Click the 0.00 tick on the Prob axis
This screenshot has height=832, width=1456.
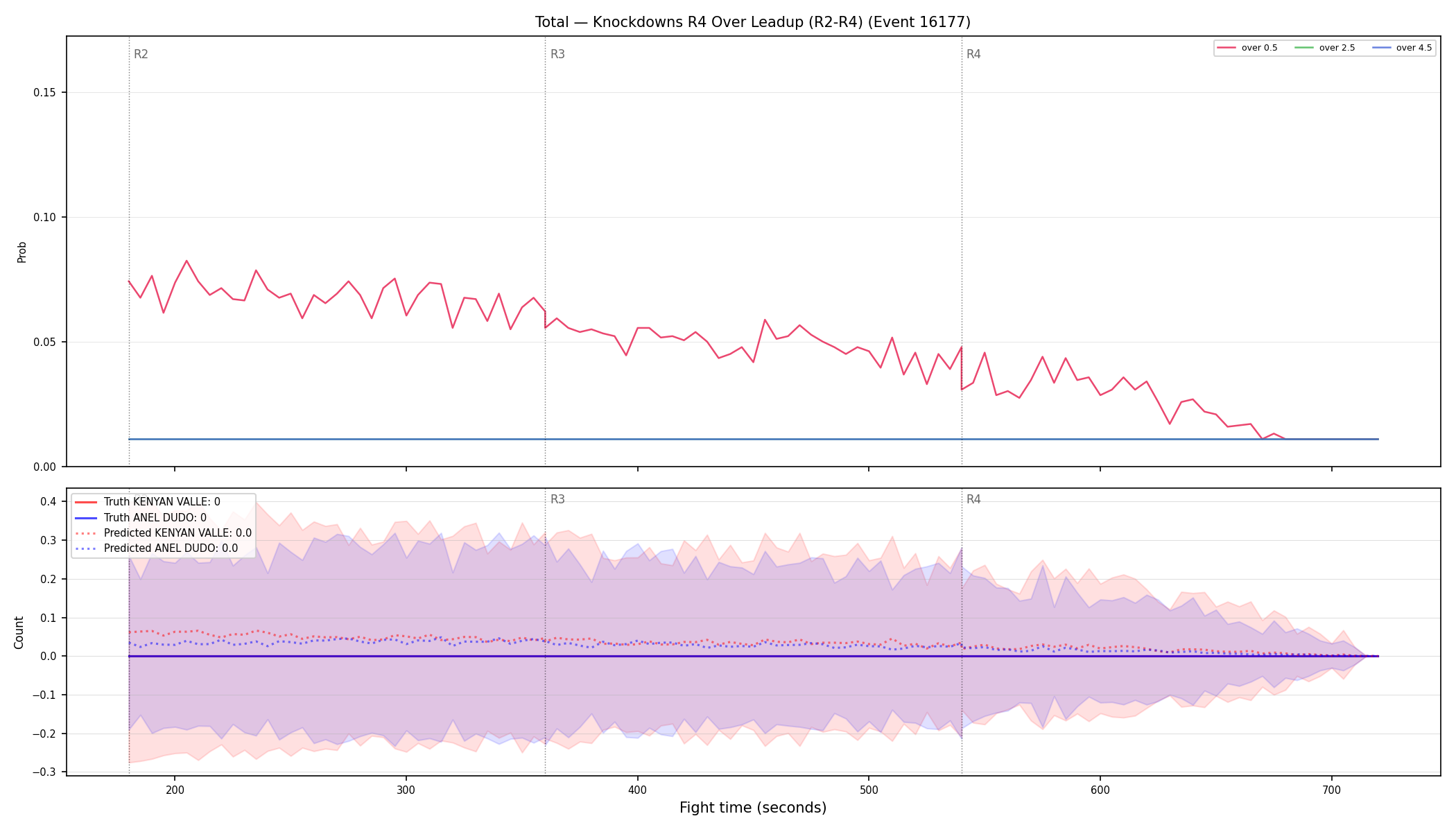click(45, 467)
